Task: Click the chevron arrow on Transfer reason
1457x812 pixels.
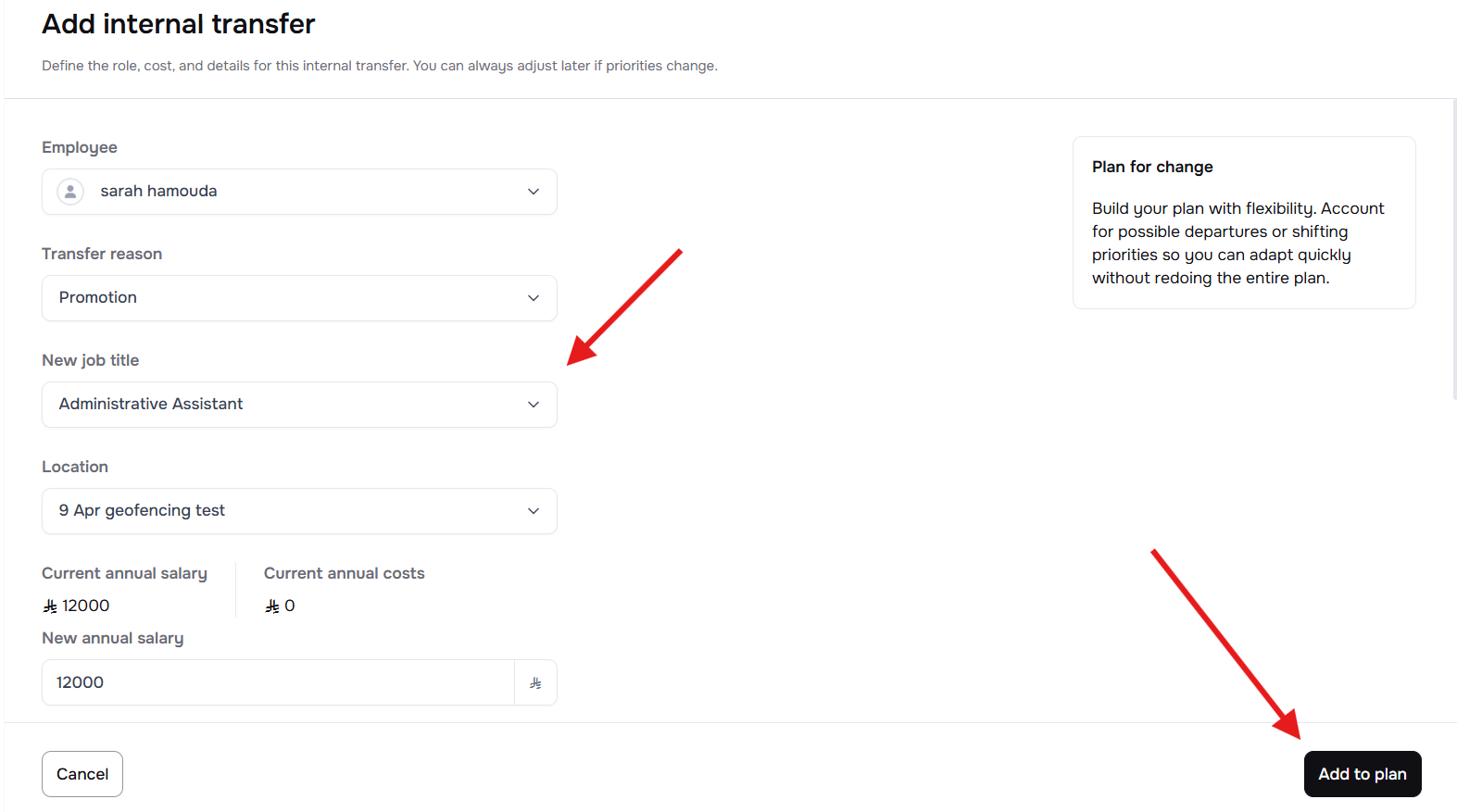Action: [534, 298]
